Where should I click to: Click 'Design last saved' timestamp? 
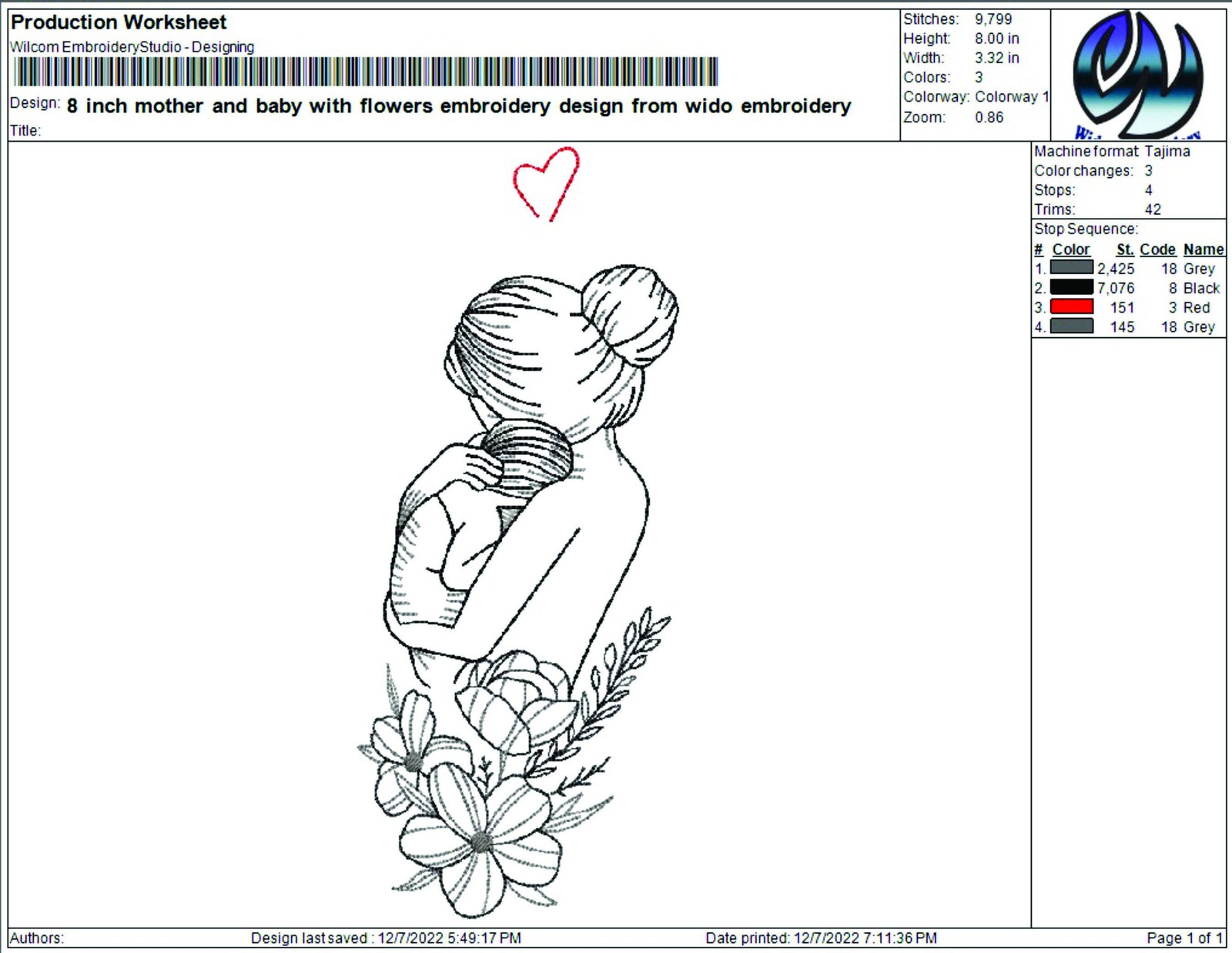386,938
